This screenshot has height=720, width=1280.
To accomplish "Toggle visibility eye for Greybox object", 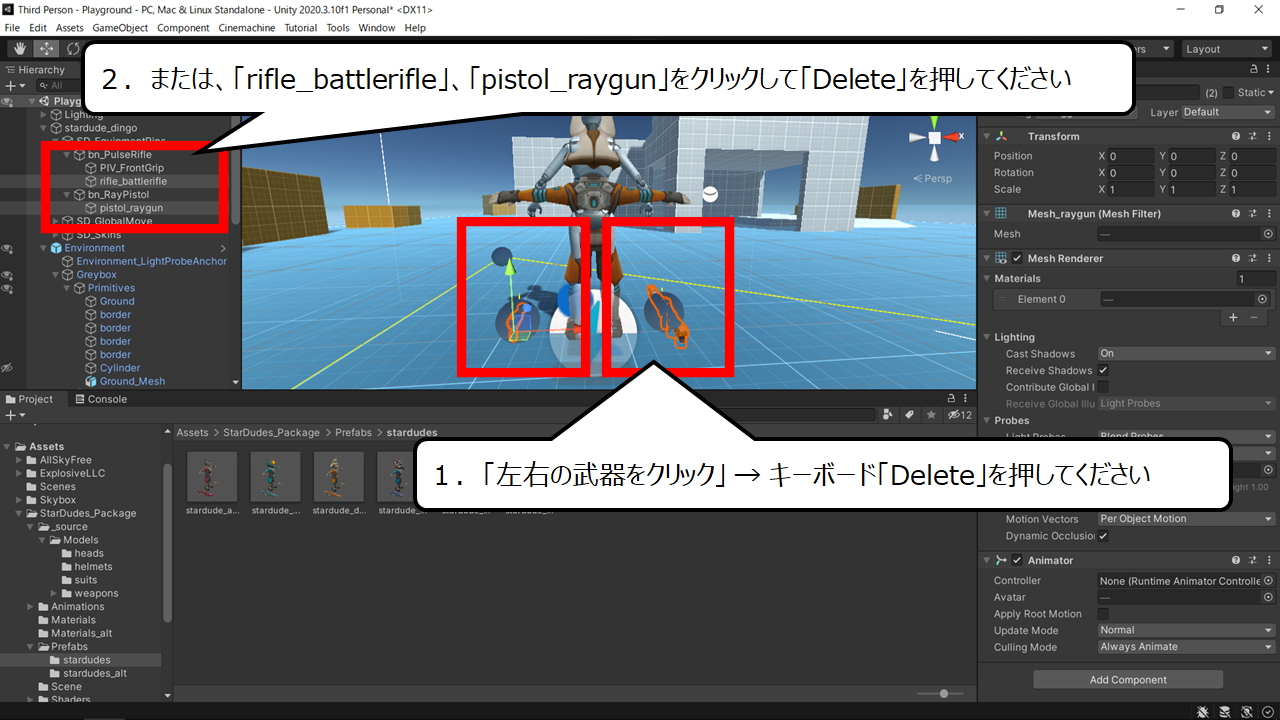I will coord(7,275).
